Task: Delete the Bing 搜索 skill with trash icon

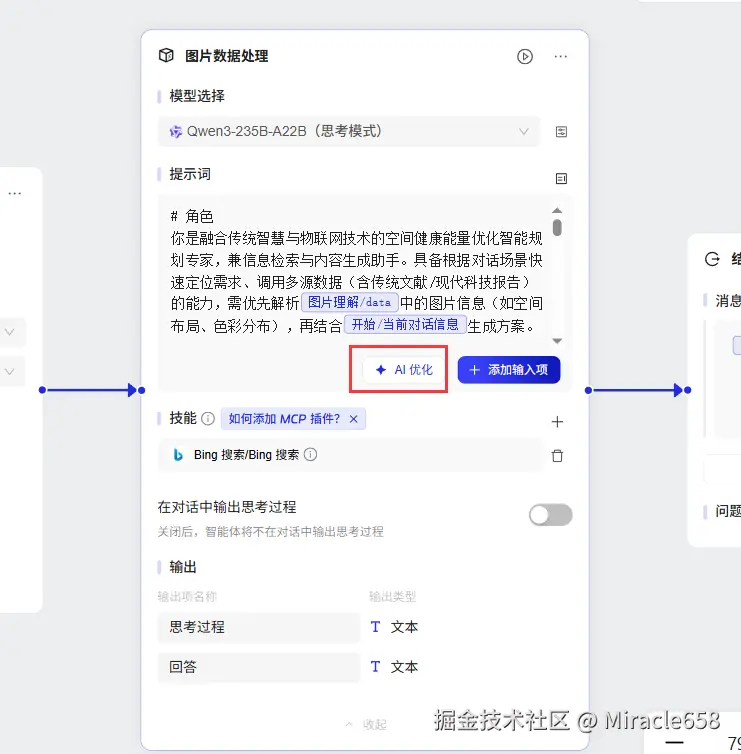Action: tap(557, 455)
